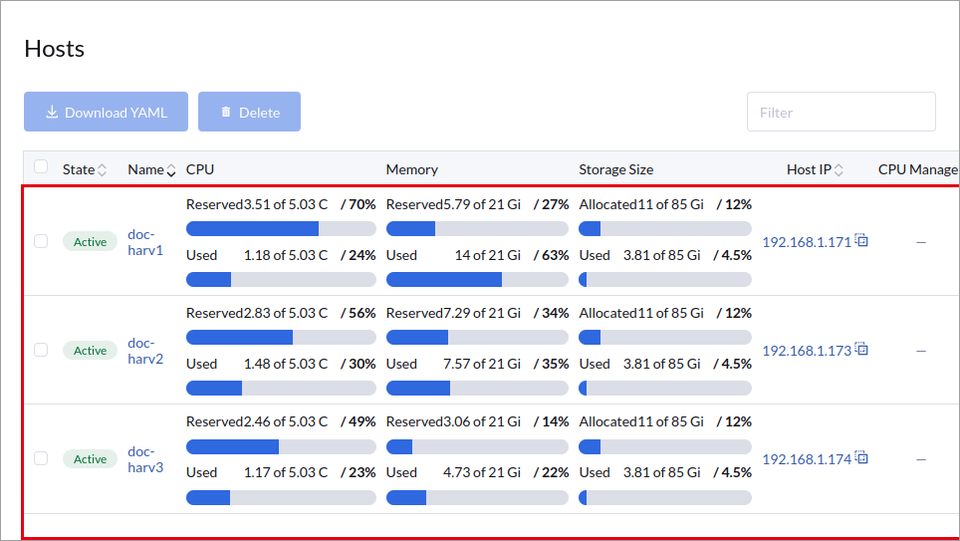The image size is (960, 541).
Task: Open the doc-harv3 host link
Action: click(145, 460)
